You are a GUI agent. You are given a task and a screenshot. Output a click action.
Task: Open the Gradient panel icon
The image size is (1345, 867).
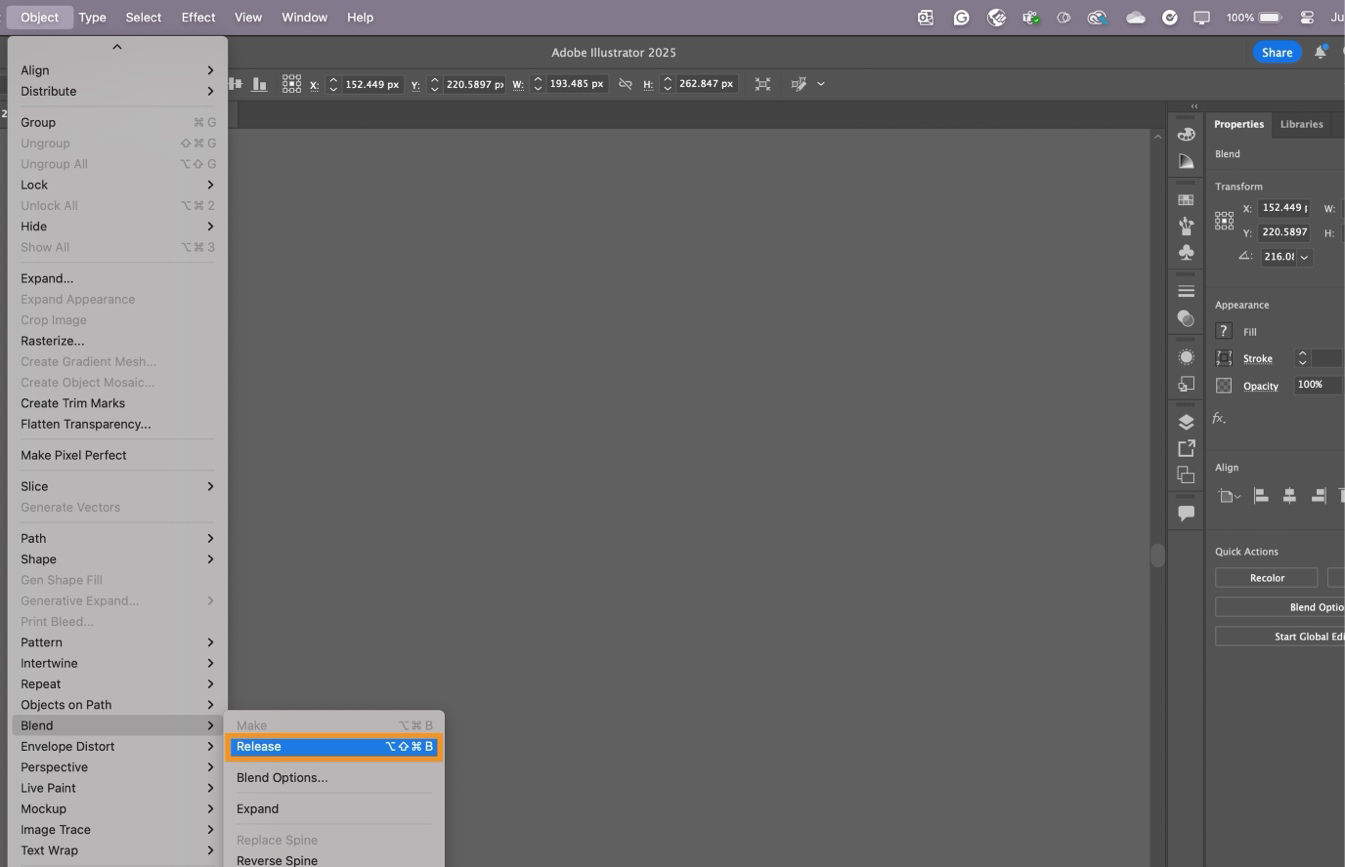click(1186, 160)
